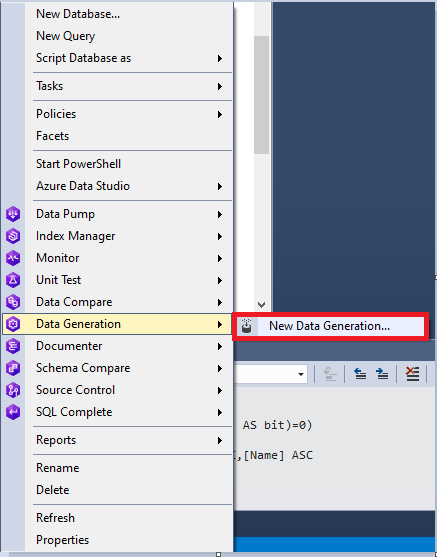Select New Data Generation... submenu item
Screen dimensions: 437x557
329,326
